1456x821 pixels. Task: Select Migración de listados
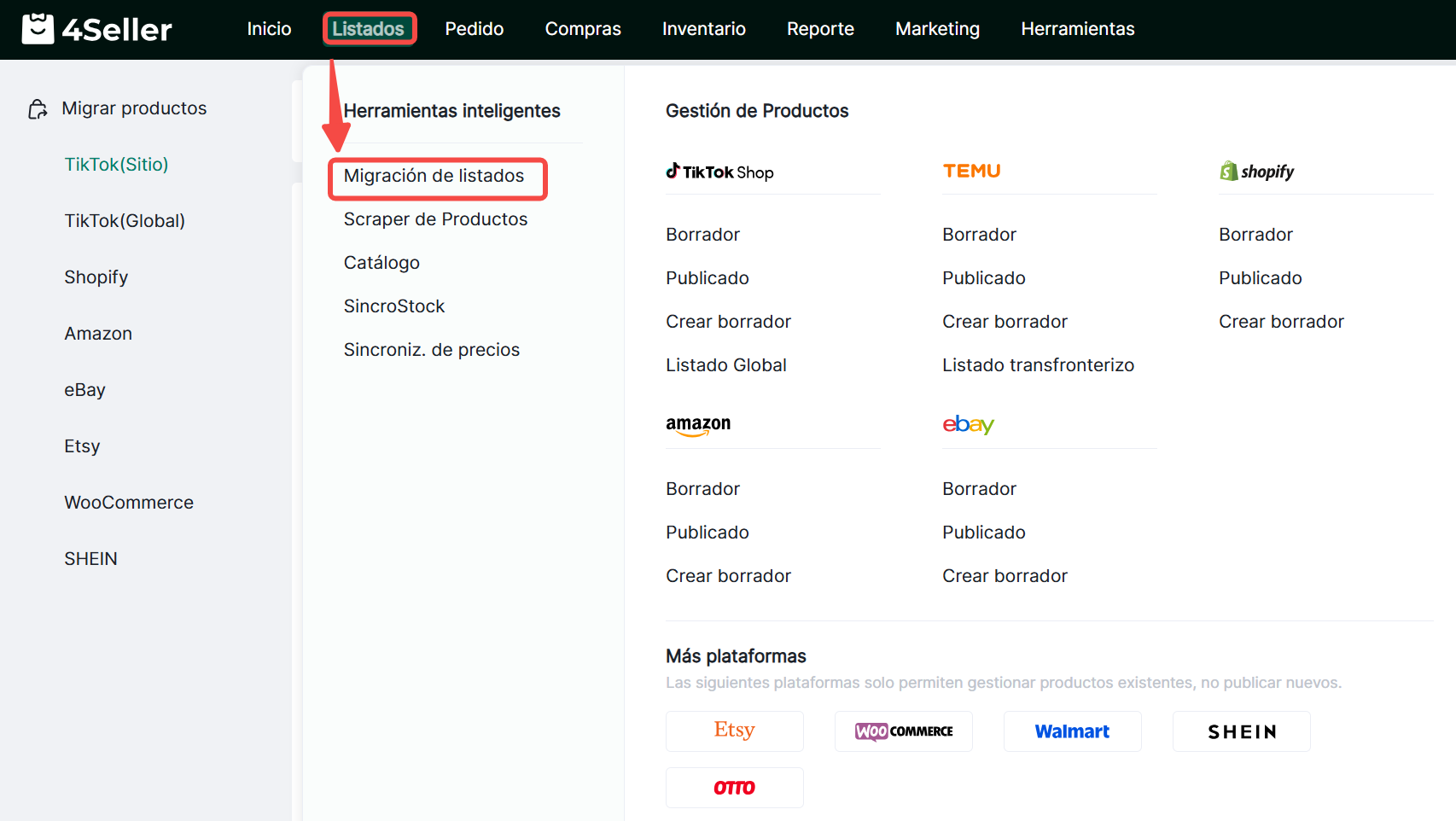click(434, 176)
